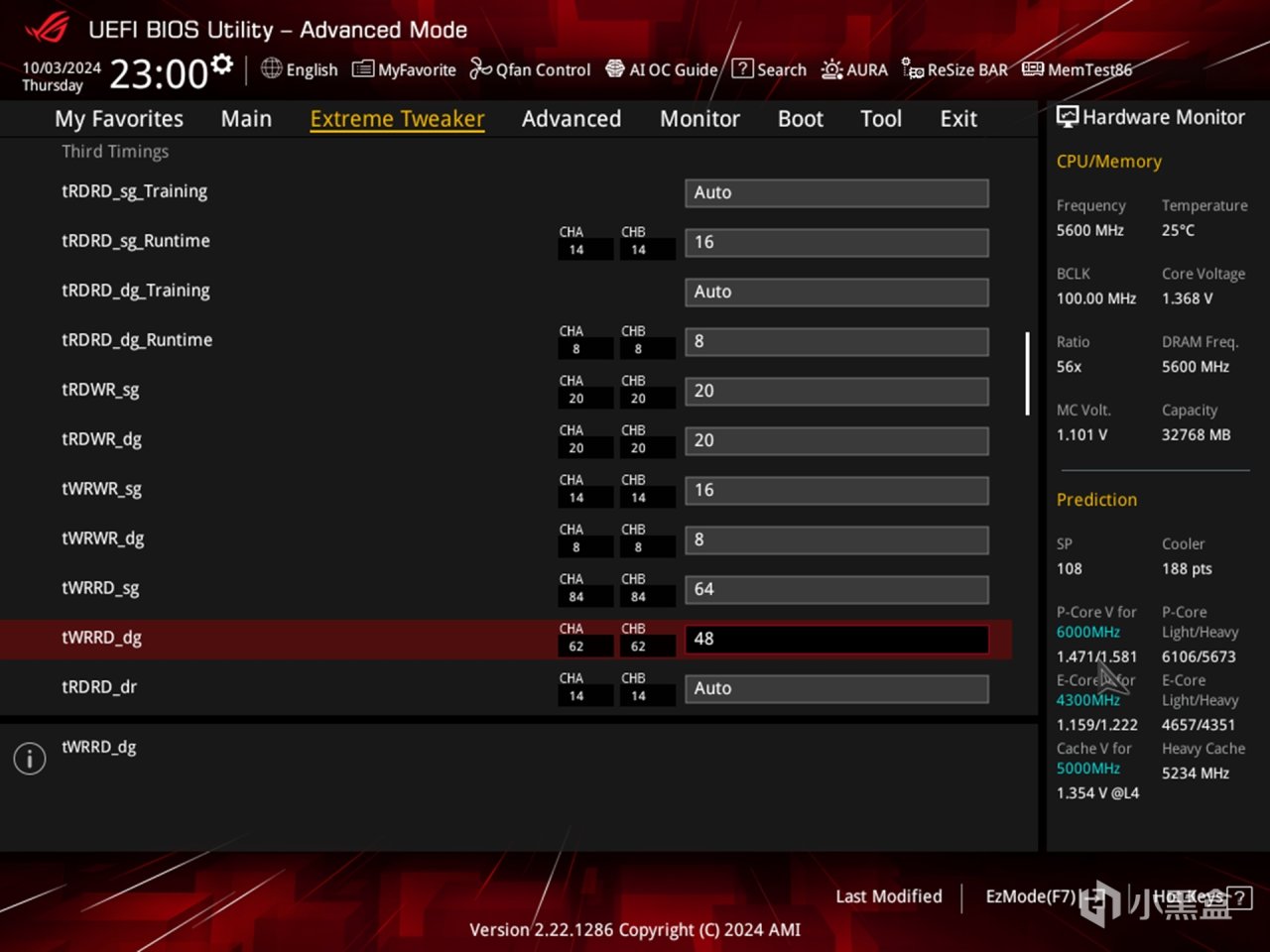Select the tWRWR_dg row label
1270x952 pixels.
coord(103,538)
